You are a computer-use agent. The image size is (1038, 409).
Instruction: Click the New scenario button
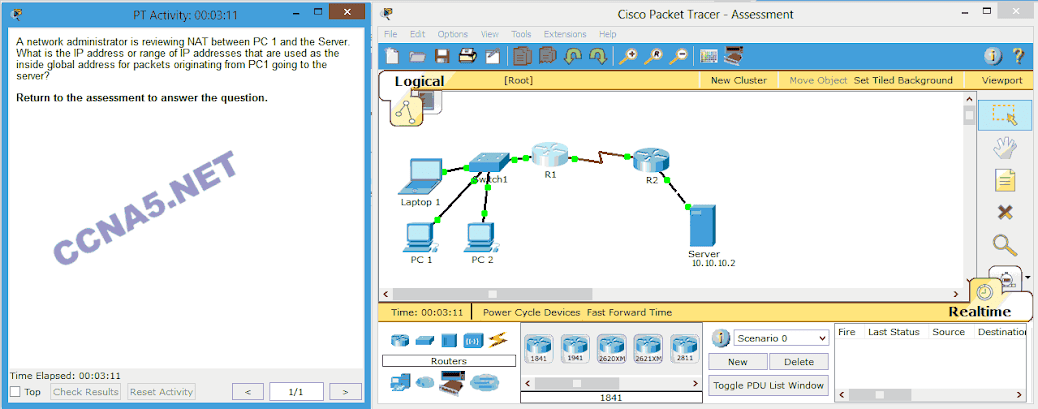click(x=737, y=362)
